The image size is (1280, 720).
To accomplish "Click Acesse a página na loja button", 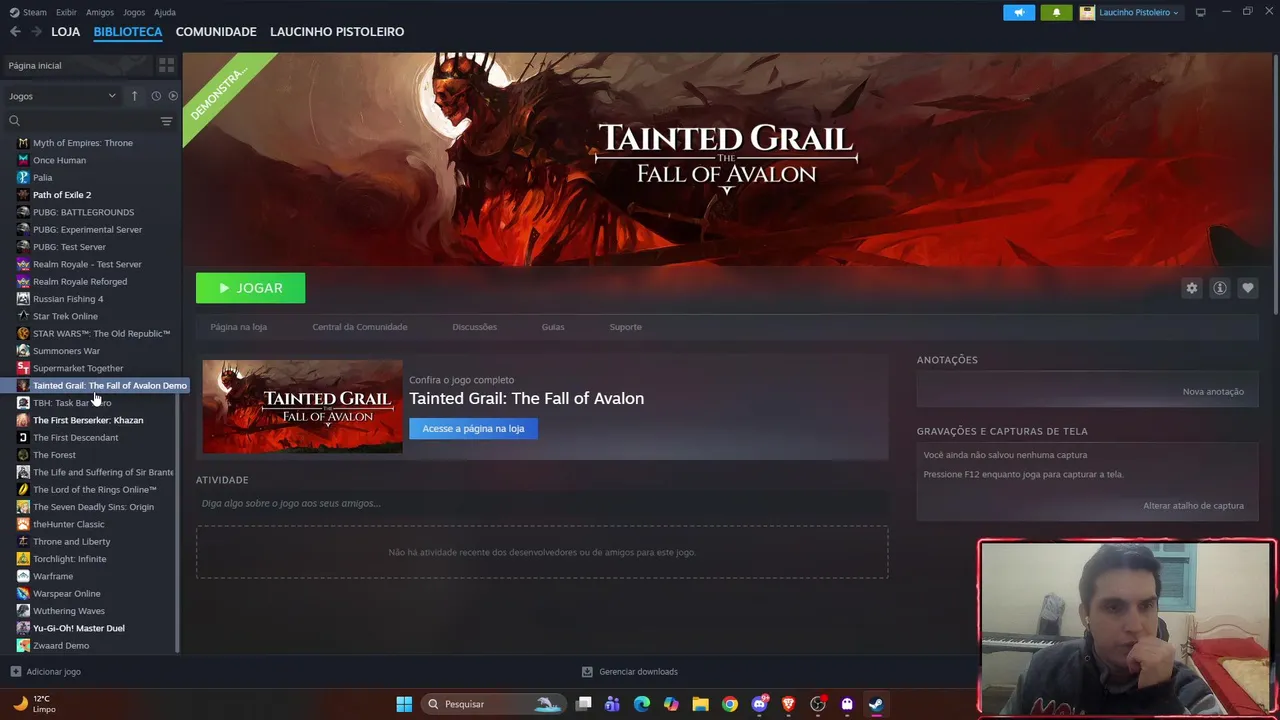I will pyautogui.click(x=473, y=429).
